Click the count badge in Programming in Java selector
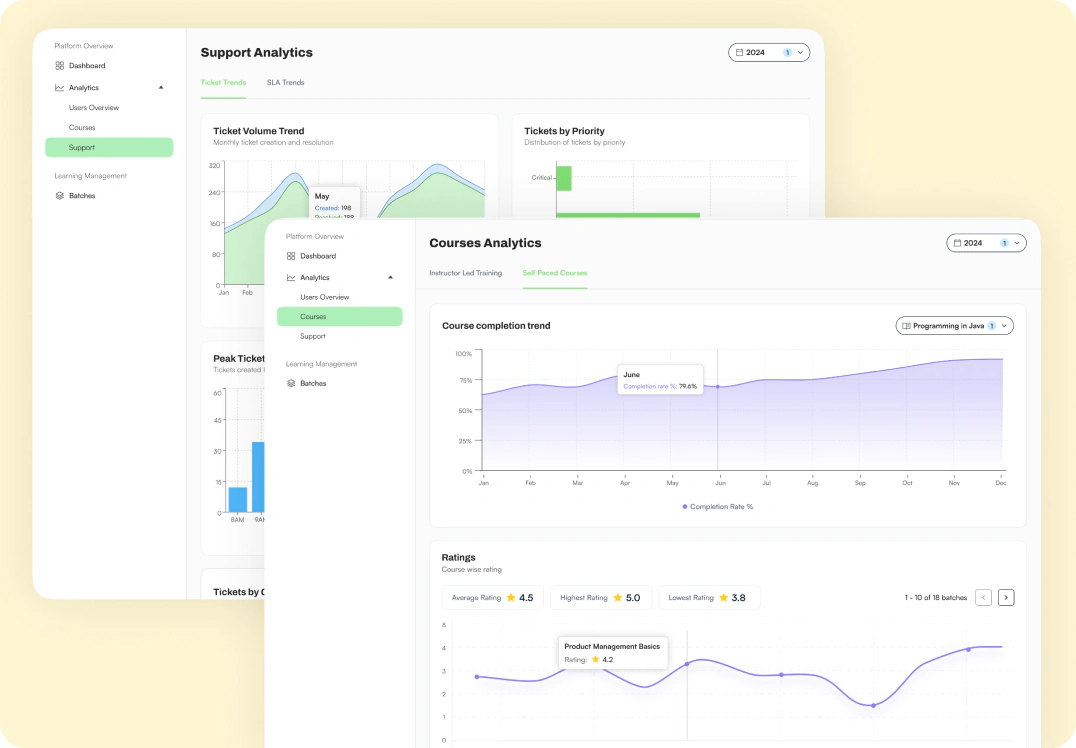The image size is (1076, 748). pos(992,326)
